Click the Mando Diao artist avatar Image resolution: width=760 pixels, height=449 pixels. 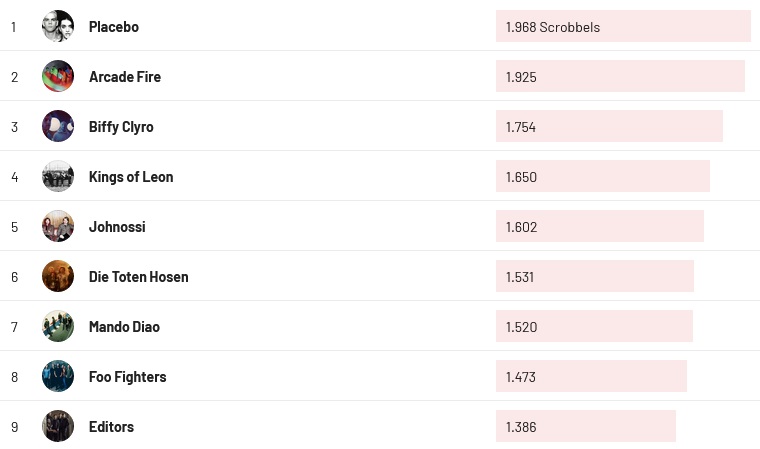[58, 327]
